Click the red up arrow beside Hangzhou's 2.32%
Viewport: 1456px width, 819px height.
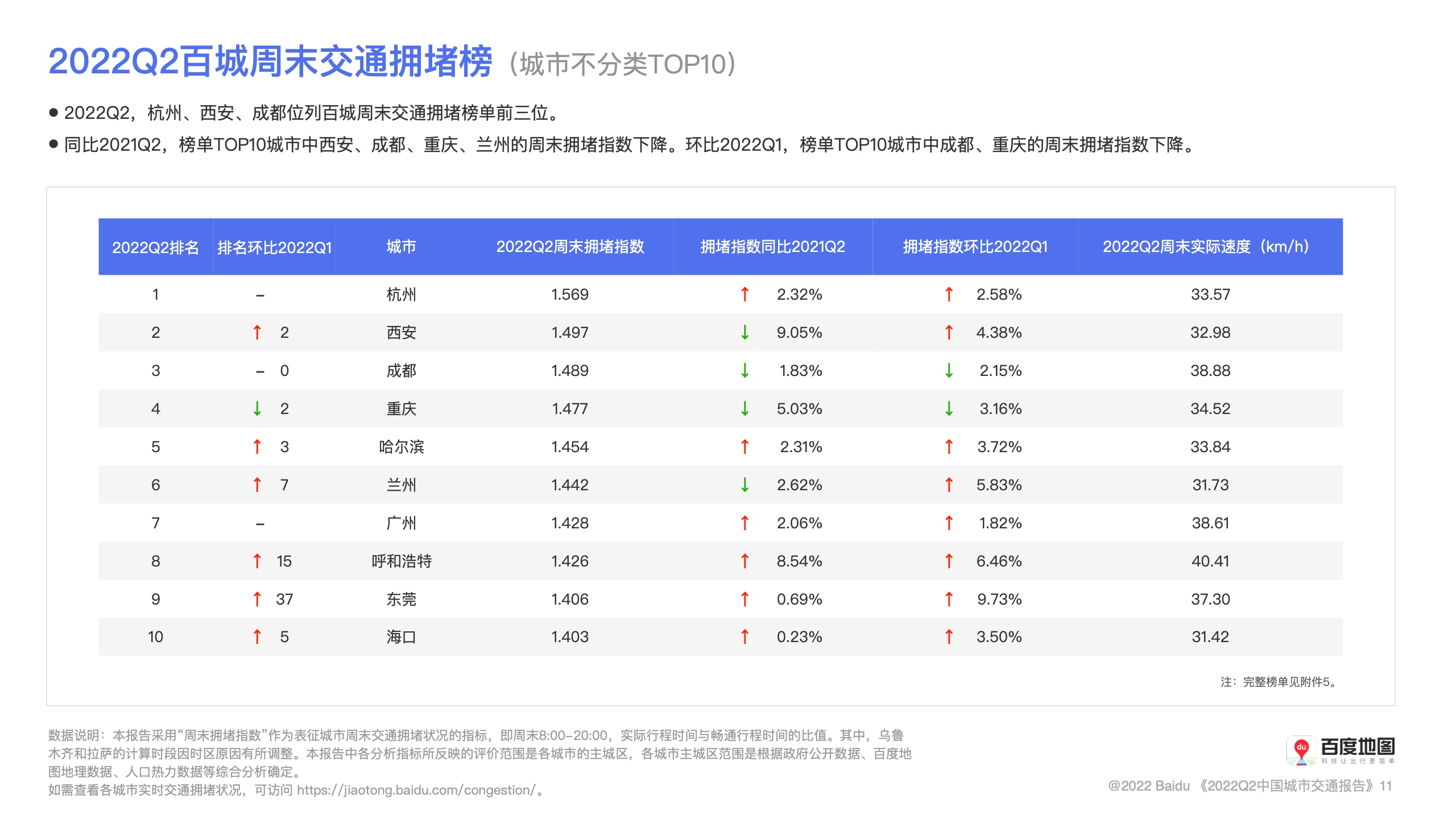(x=744, y=294)
